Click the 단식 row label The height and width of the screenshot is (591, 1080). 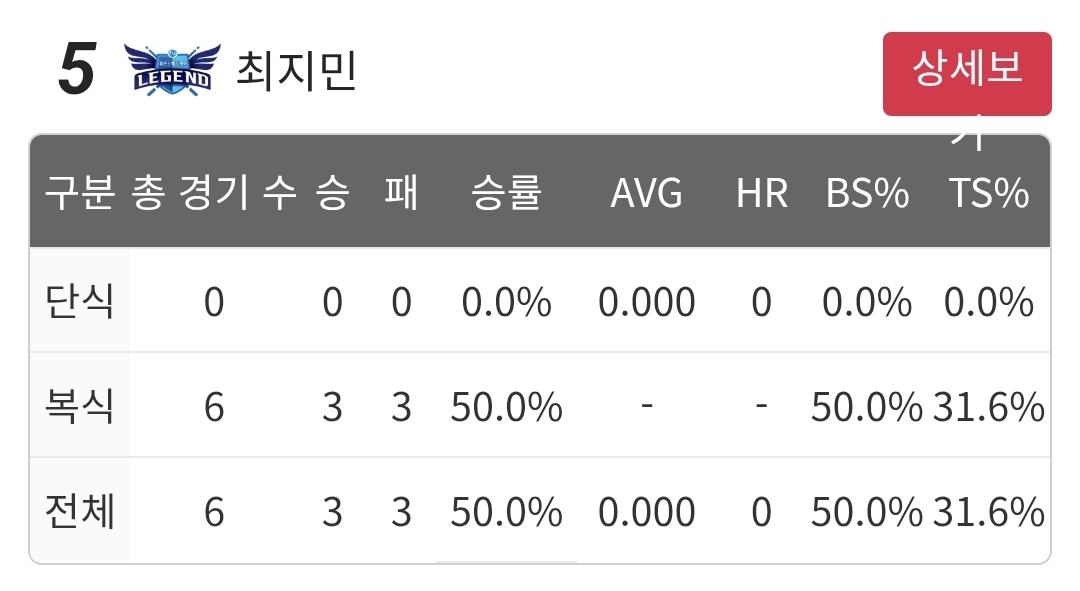(x=79, y=300)
